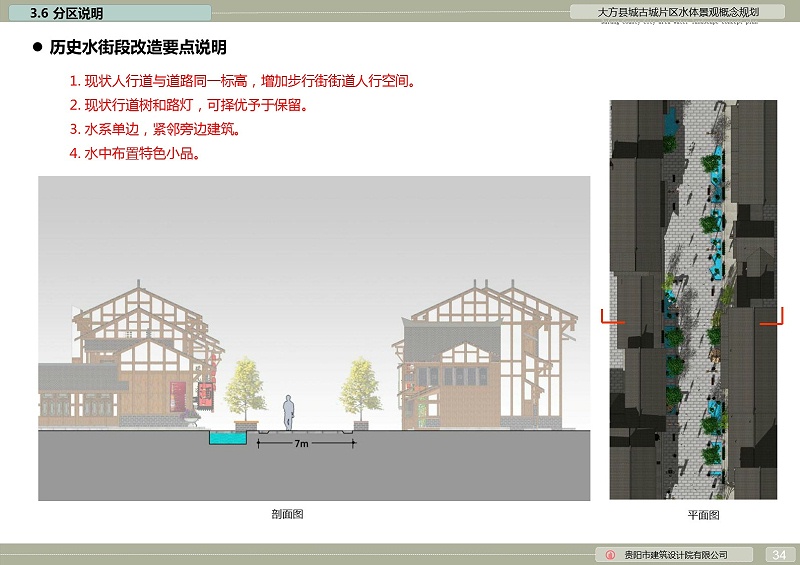
Task: Open the street plan view image
Action: click(x=693, y=300)
